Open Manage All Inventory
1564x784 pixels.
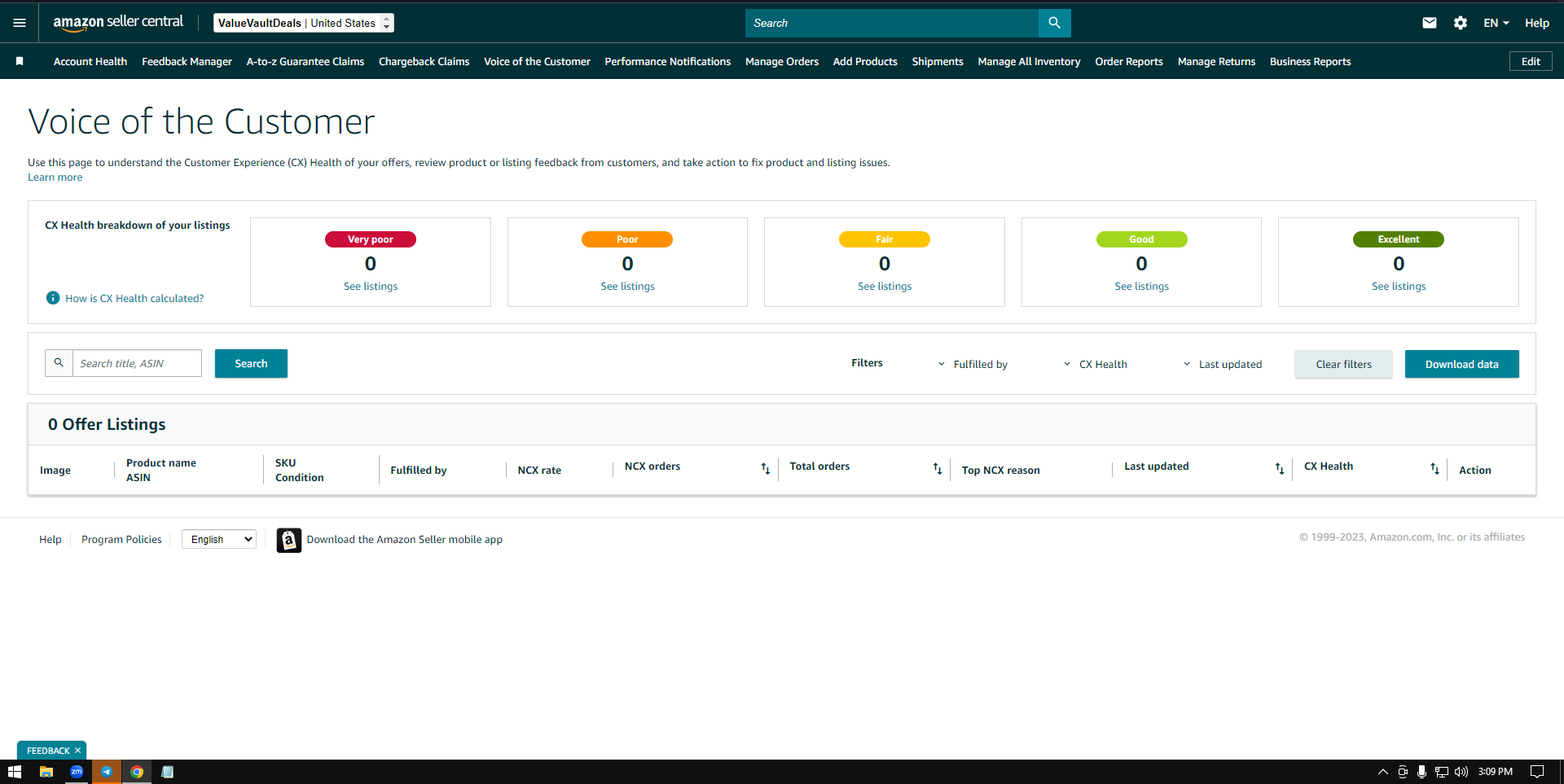point(1029,61)
